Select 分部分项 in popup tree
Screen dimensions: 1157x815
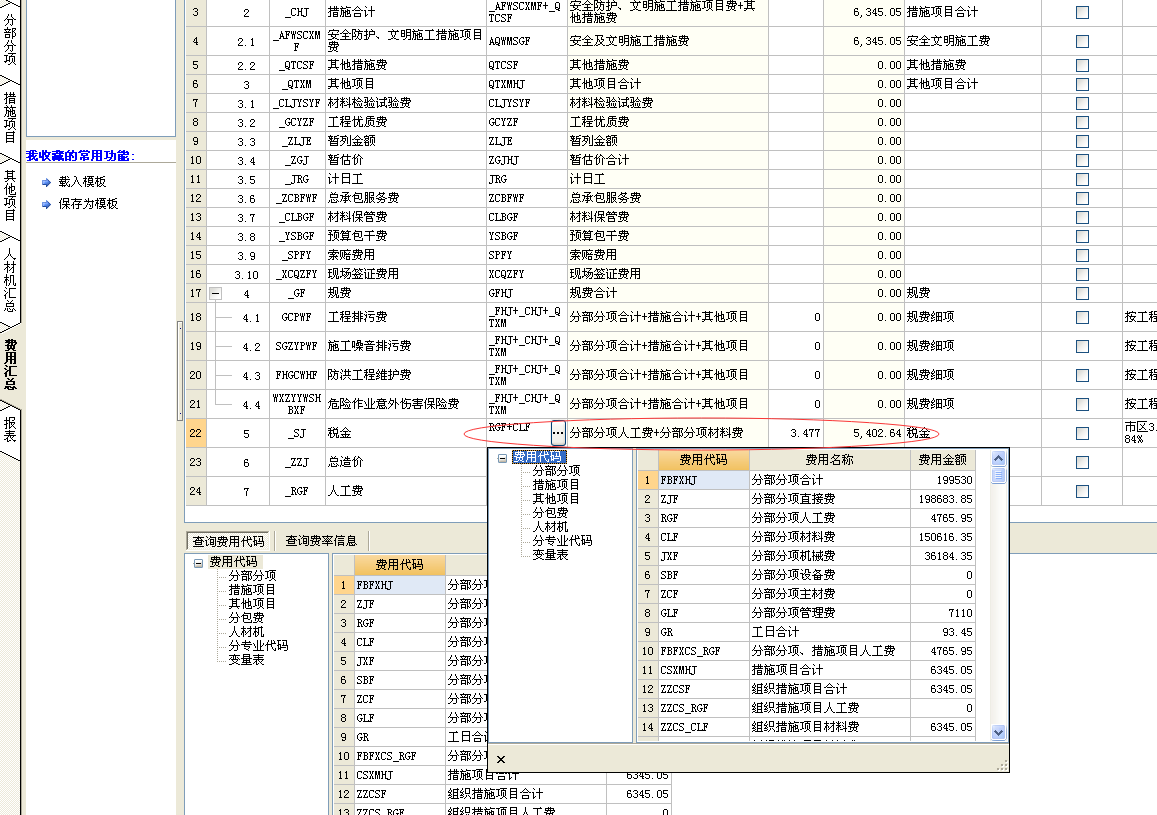(x=556, y=471)
